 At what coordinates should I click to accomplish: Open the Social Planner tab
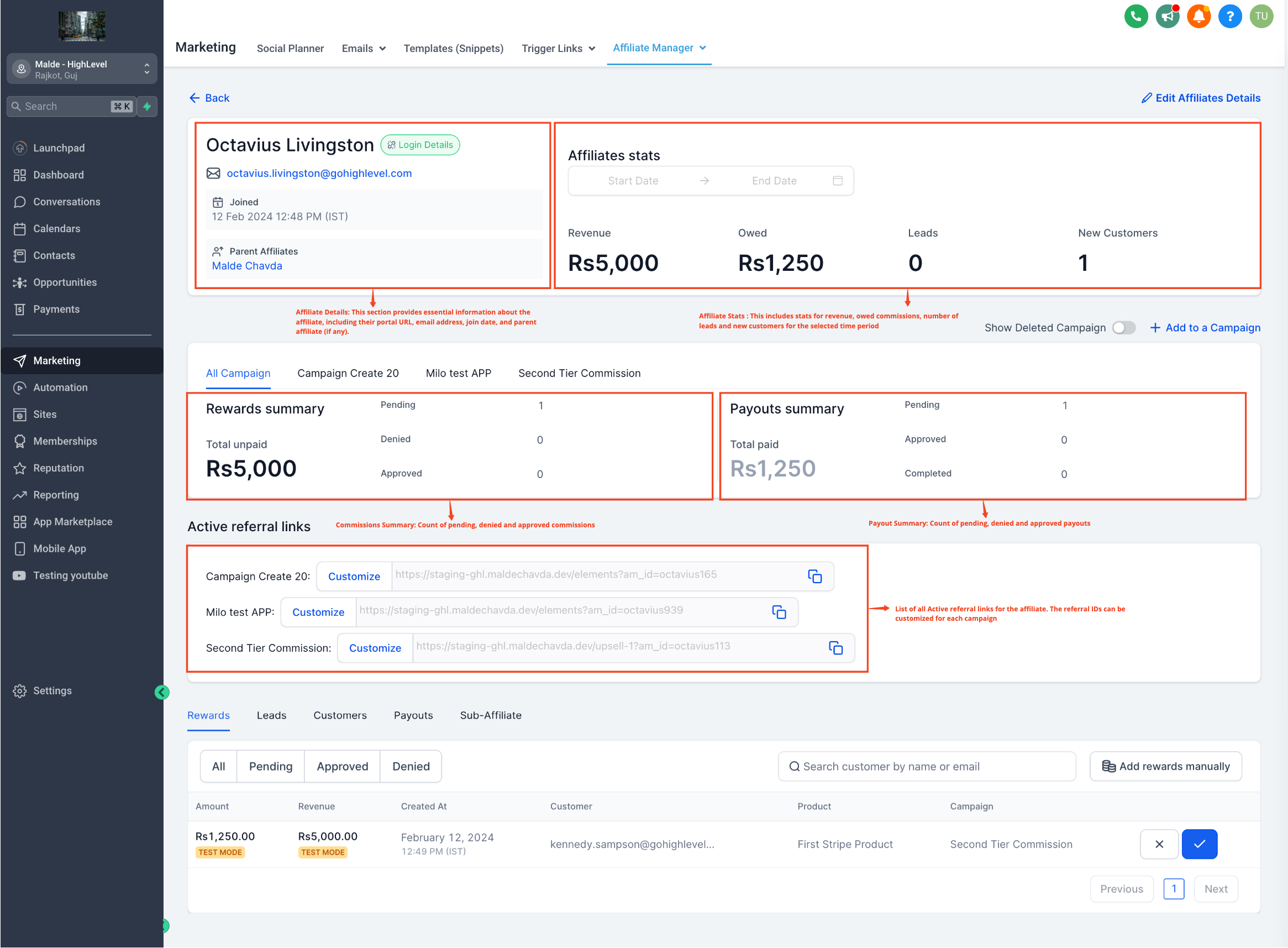(x=290, y=48)
